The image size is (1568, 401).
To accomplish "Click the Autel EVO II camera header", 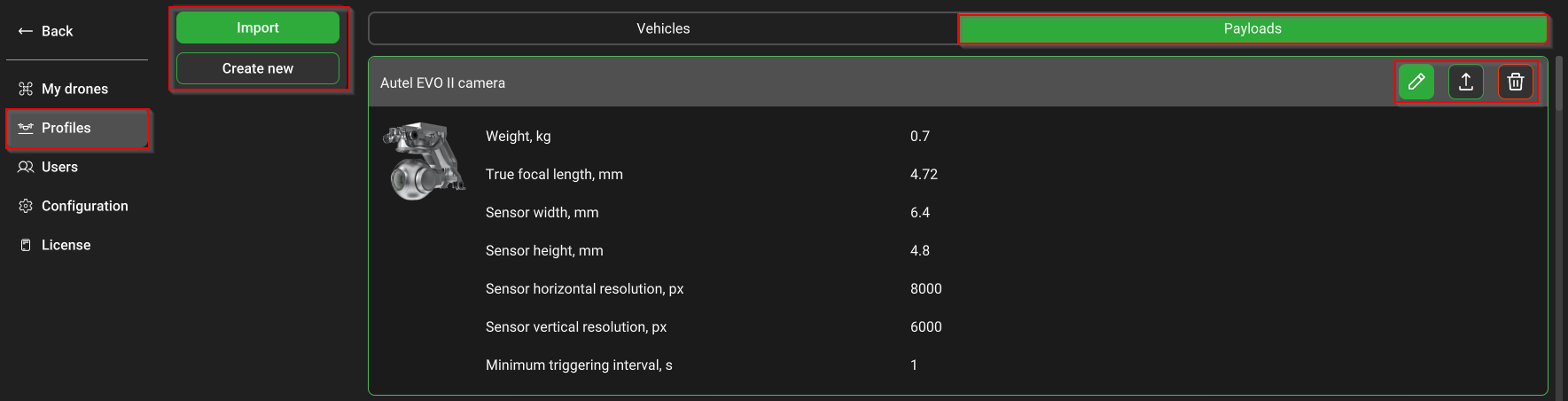I will (442, 83).
